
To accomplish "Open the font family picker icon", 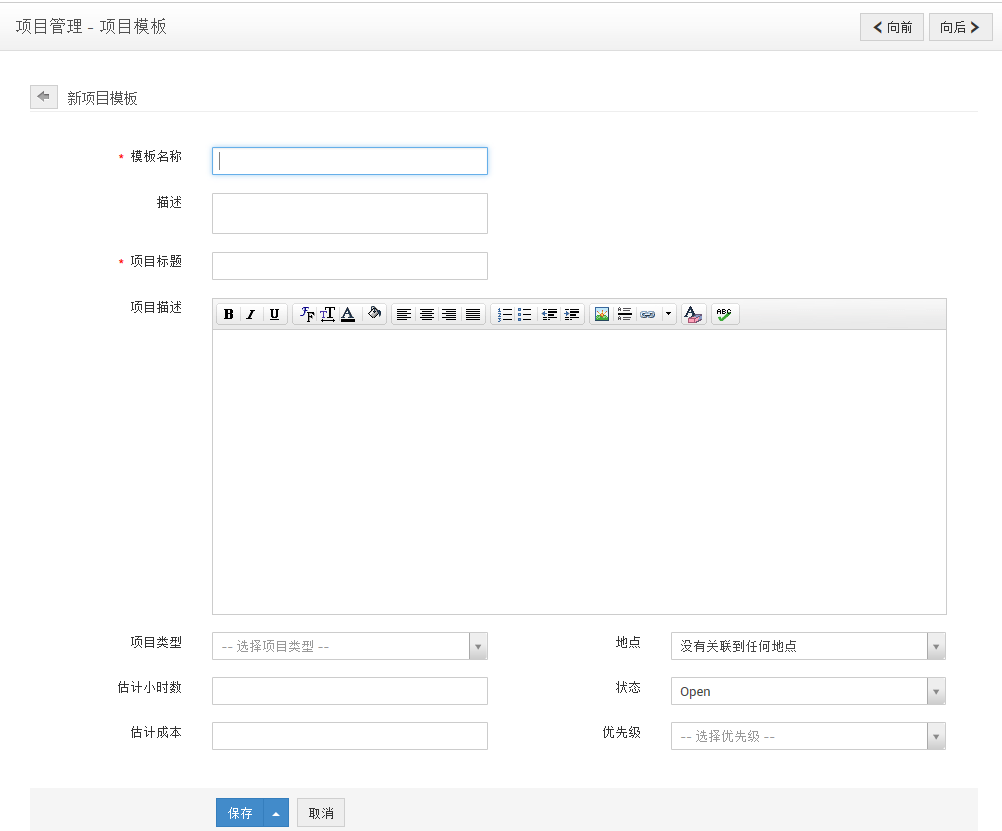I will [x=306, y=314].
